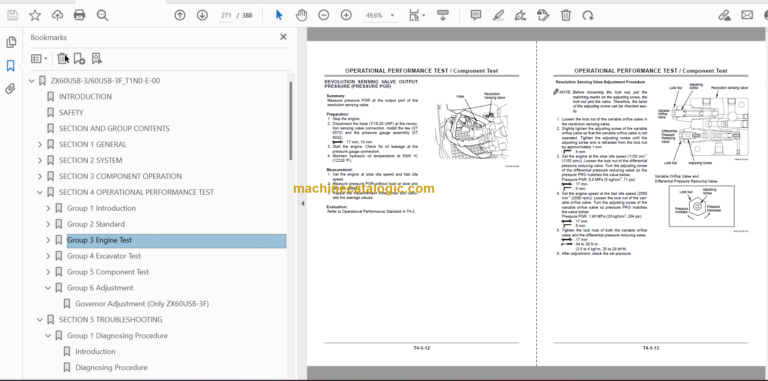
Task: Open the page thumbnails panel
Action: 11,43
